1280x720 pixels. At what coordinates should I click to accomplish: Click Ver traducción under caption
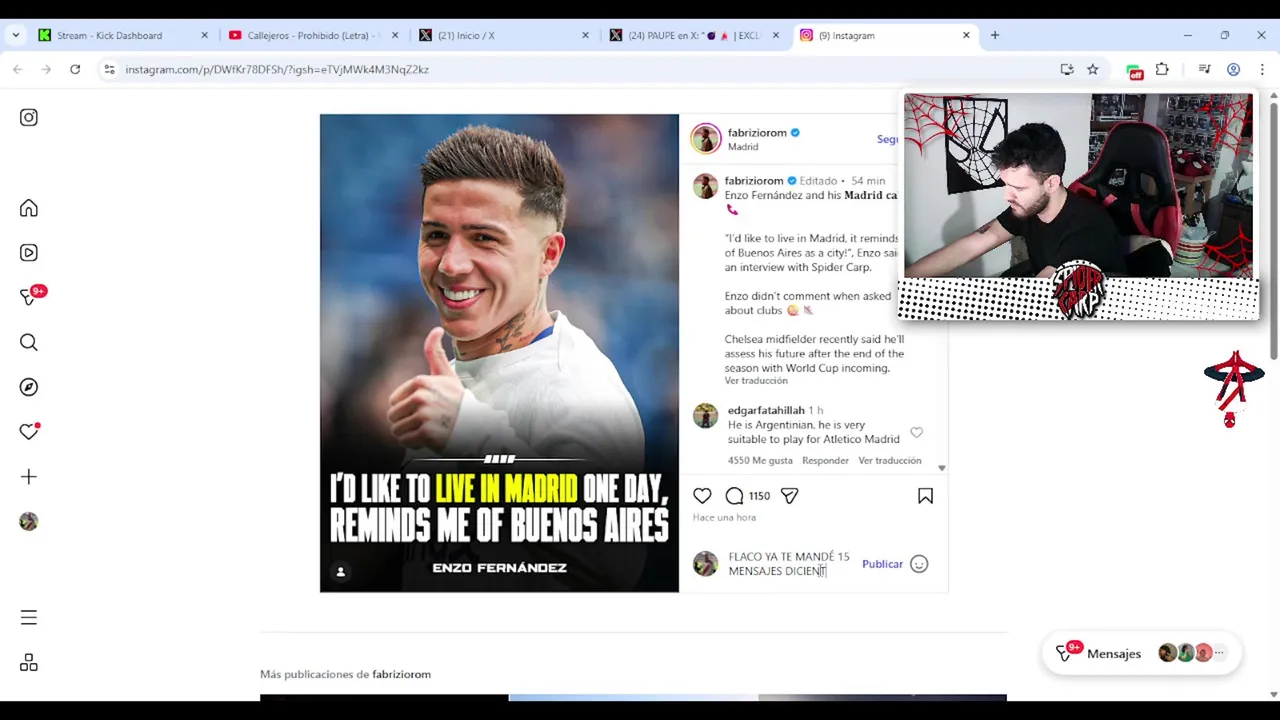(x=756, y=381)
